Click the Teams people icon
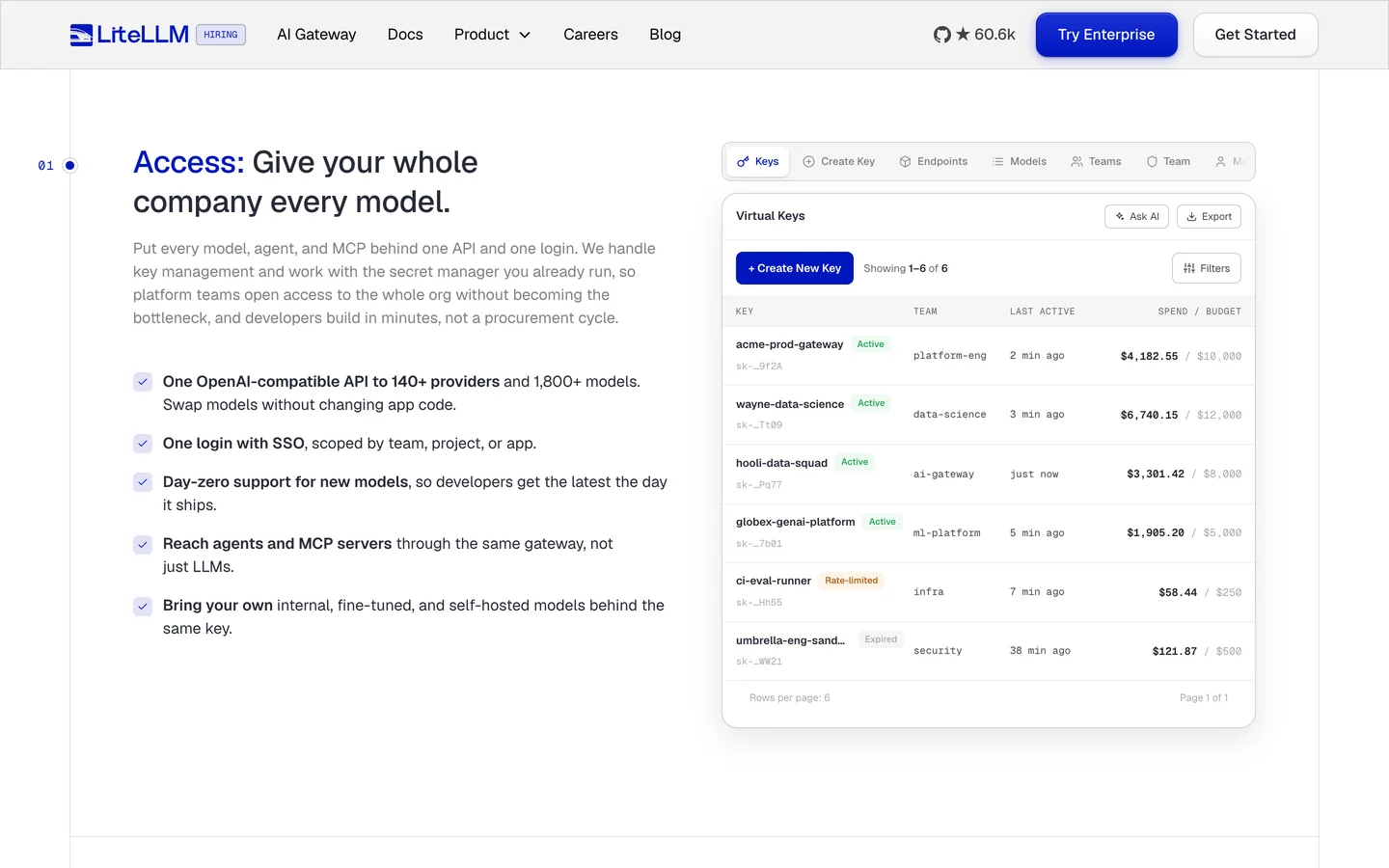 click(x=1076, y=162)
